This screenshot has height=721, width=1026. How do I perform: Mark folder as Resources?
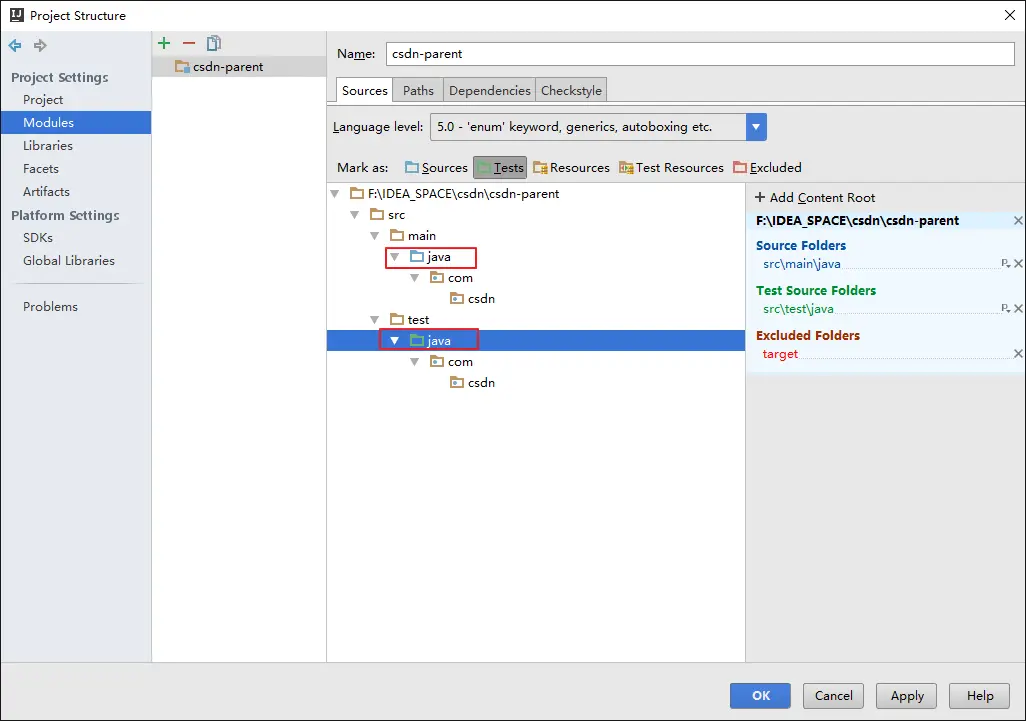pos(571,167)
